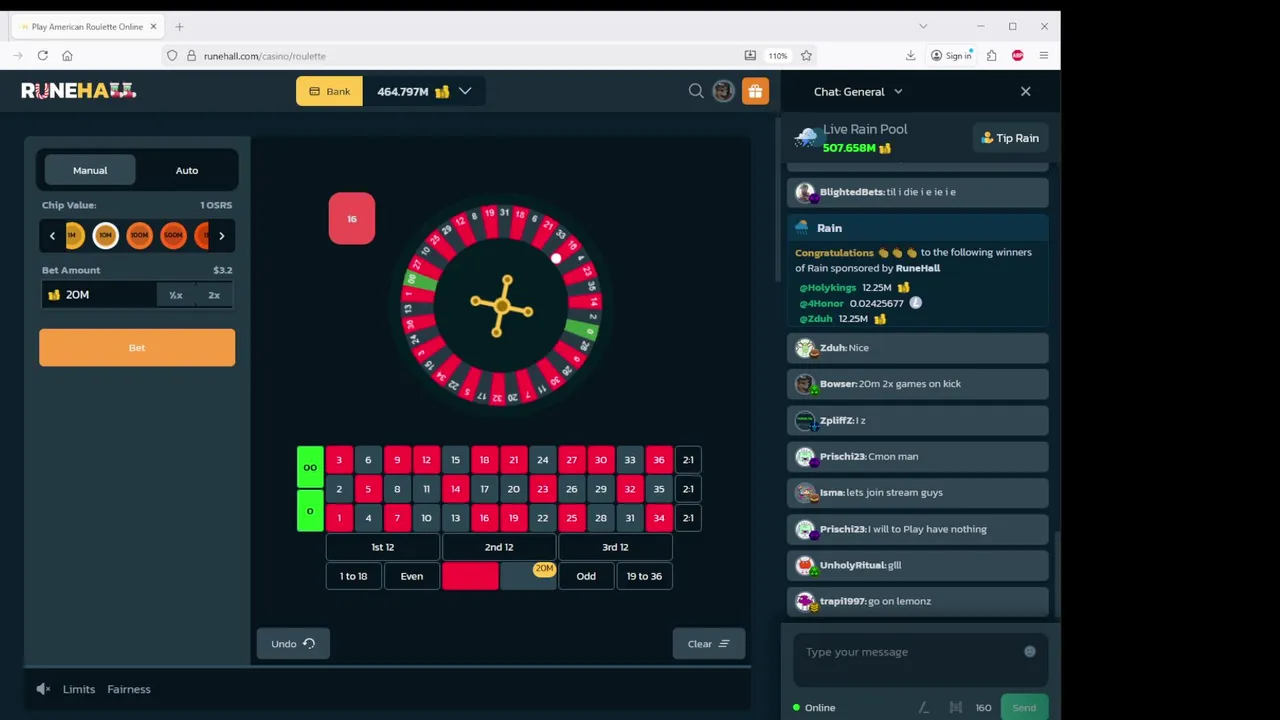Bet on Odd
Viewport: 1280px width, 720px height.
586,576
